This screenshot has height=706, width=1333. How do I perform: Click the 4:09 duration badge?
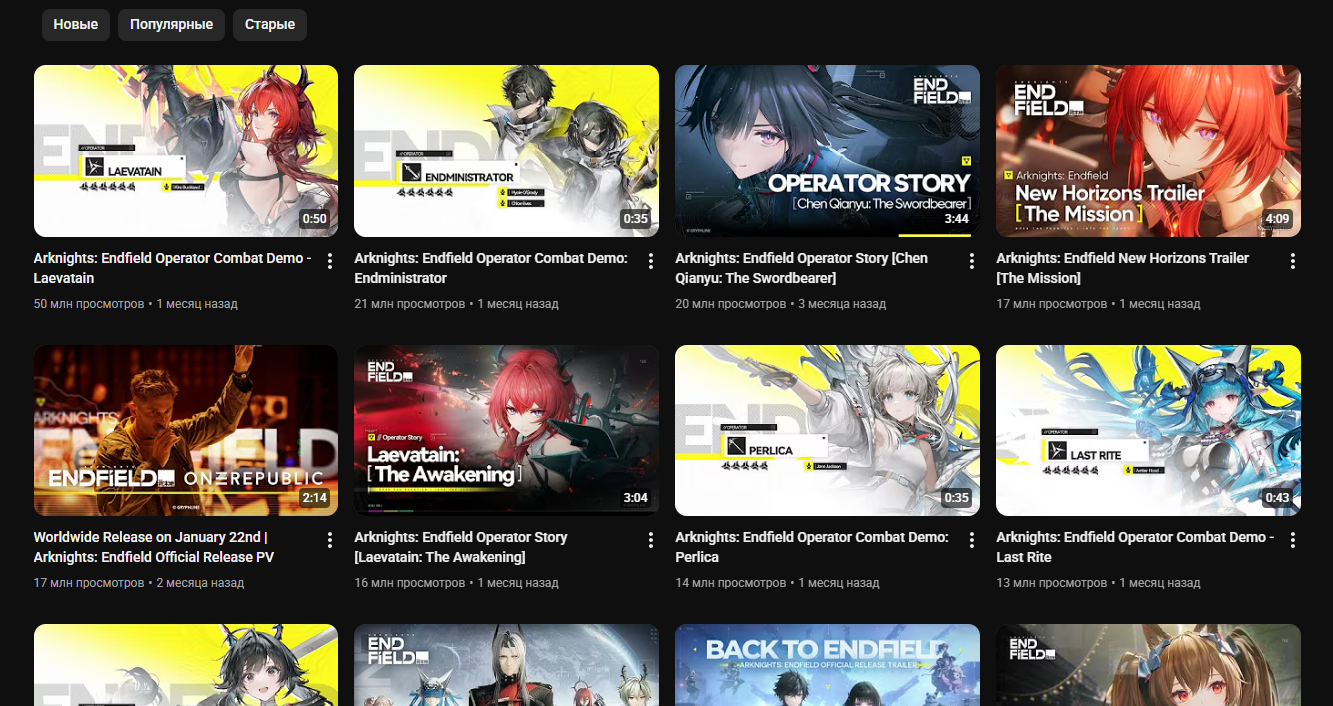tap(1277, 219)
